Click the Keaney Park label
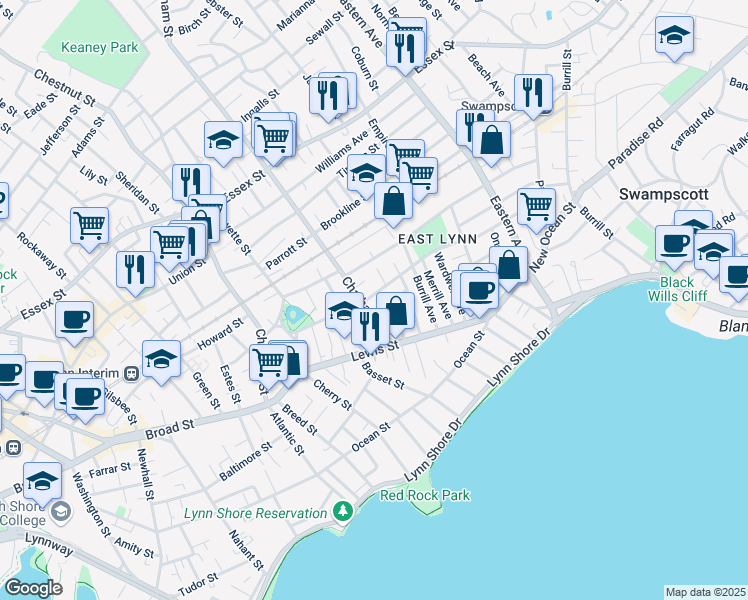The width and height of the screenshot is (748, 600). (x=100, y=47)
